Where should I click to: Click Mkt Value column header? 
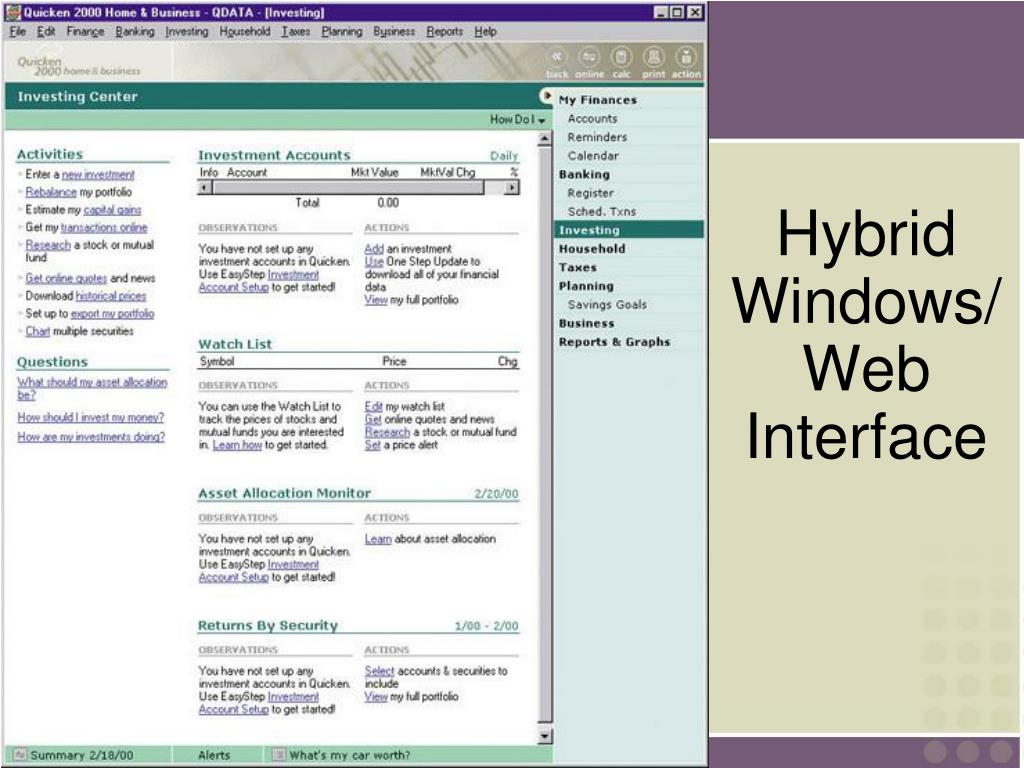point(374,172)
